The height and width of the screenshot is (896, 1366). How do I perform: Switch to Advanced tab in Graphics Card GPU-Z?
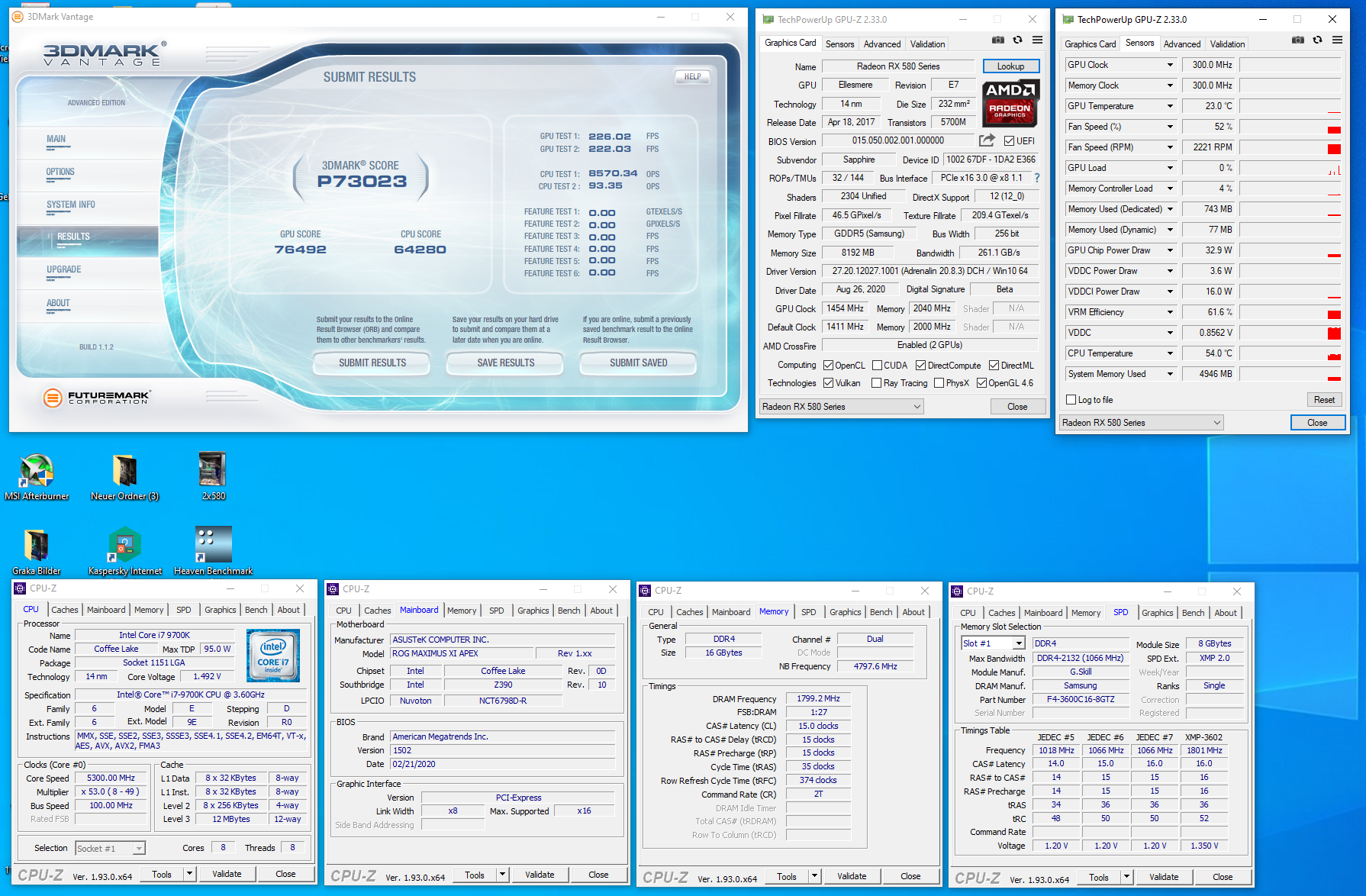pos(882,44)
